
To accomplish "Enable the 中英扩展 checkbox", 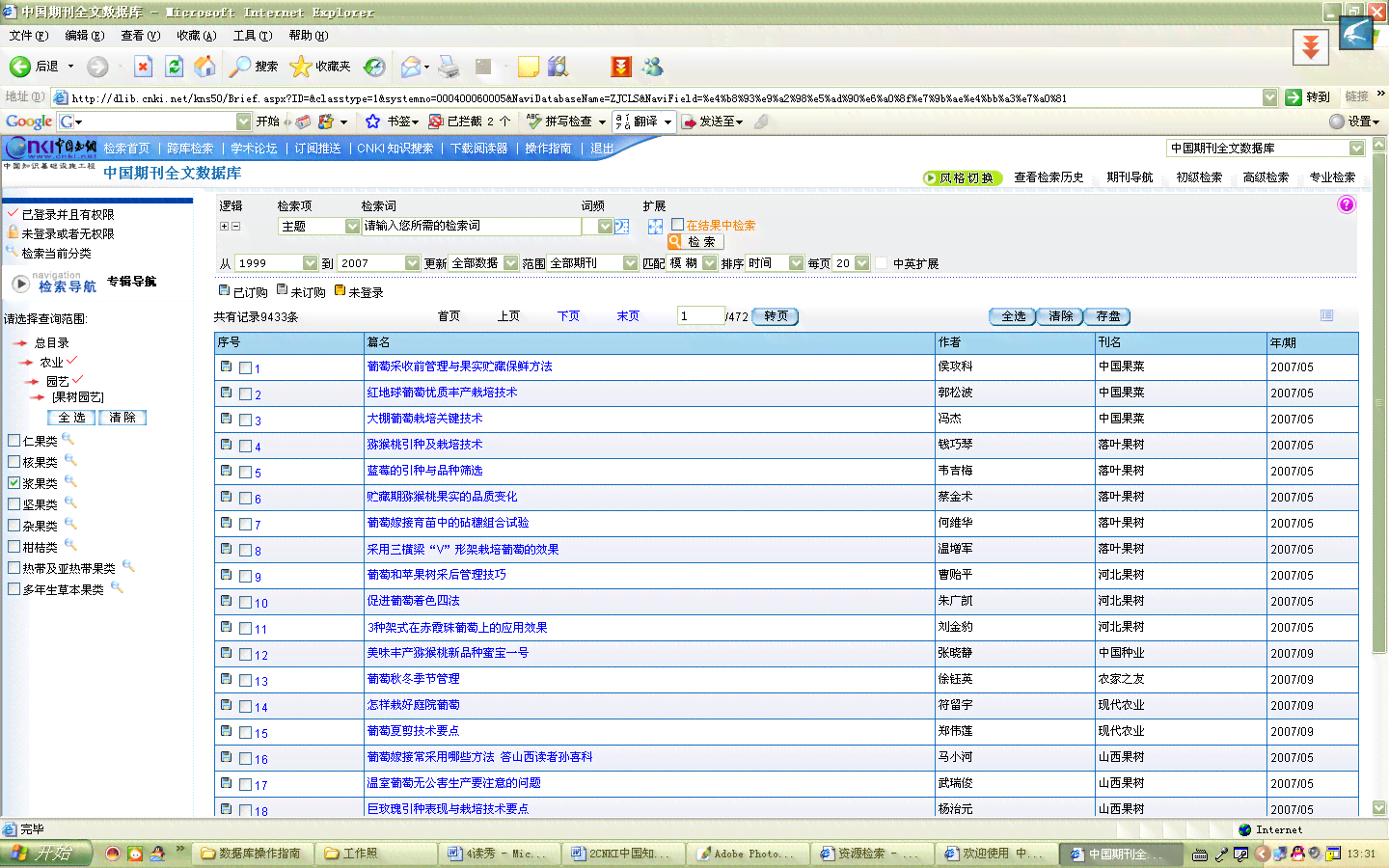I will 882,263.
